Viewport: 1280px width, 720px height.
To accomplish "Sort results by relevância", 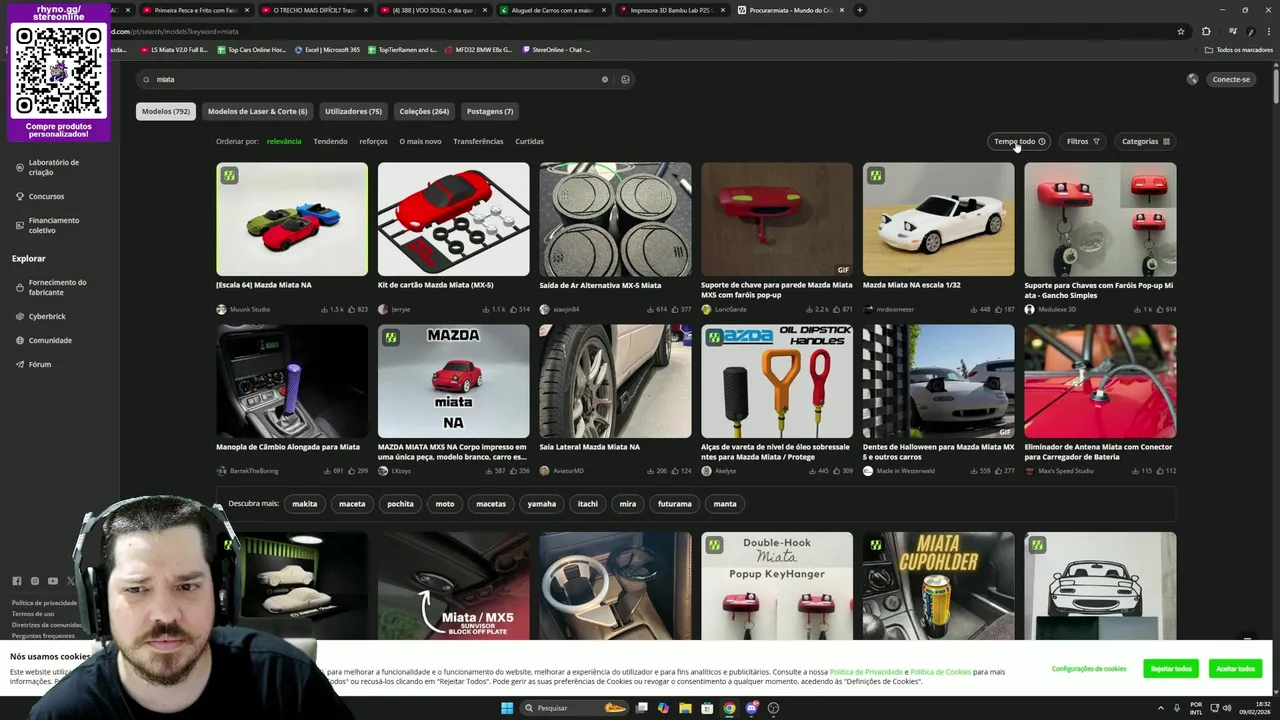I will (x=284, y=141).
